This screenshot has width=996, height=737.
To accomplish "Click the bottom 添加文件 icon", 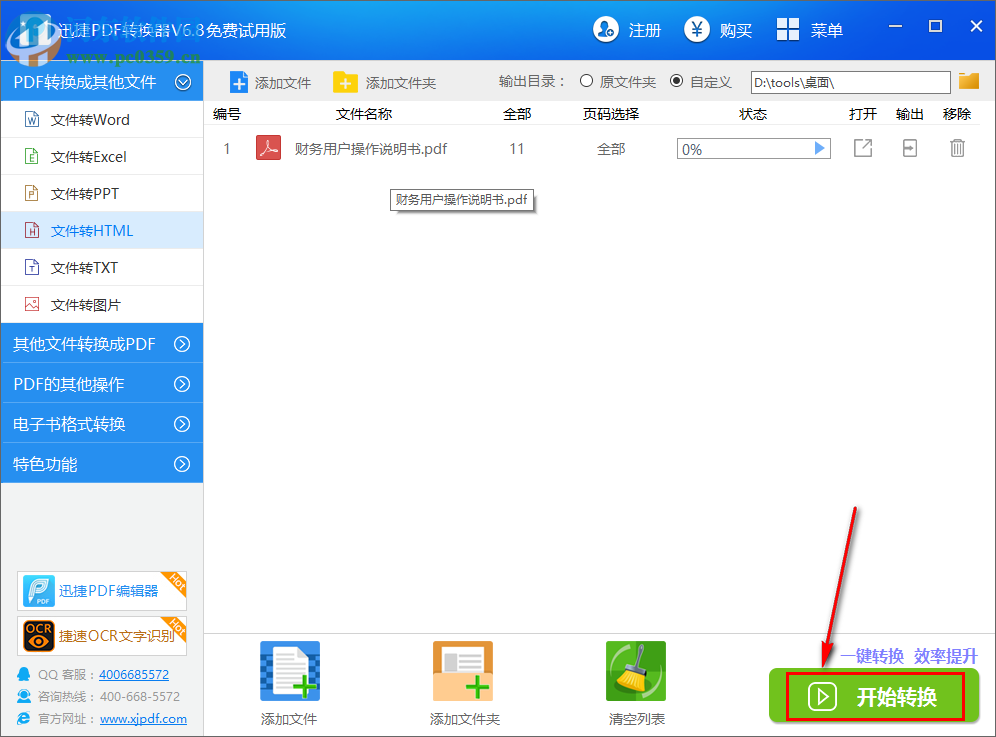I will click(x=289, y=670).
